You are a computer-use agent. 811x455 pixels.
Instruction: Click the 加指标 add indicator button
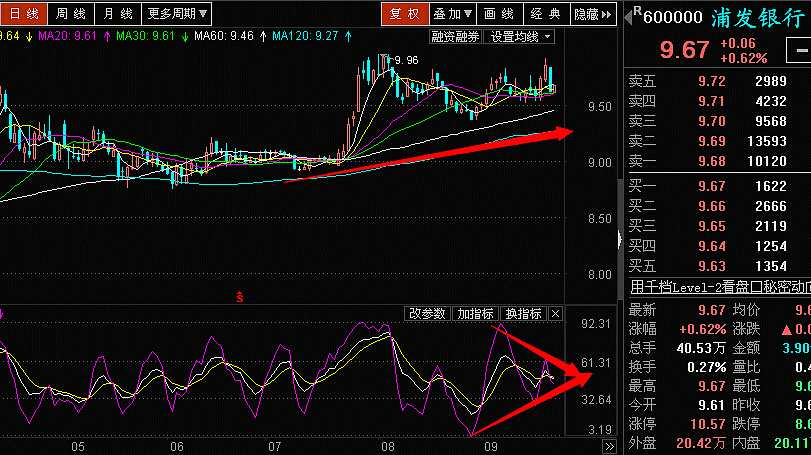pyautogui.click(x=475, y=314)
